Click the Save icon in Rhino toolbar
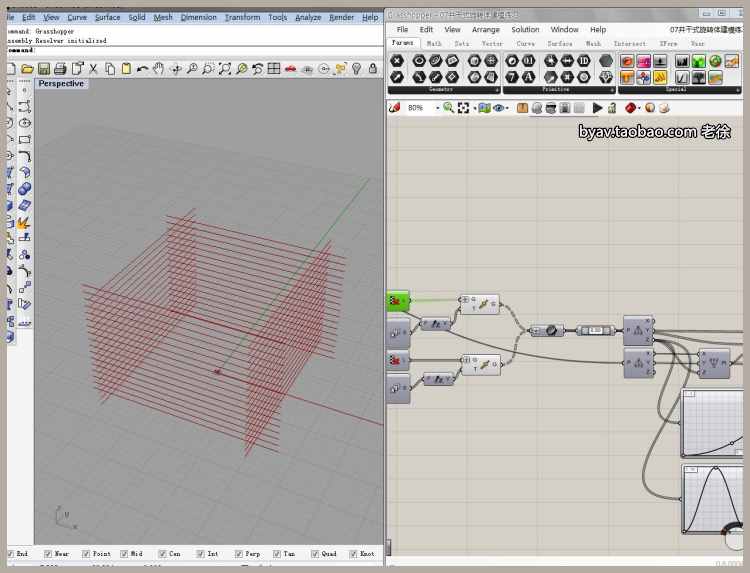The width and height of the screenshot is (750, 573). coord(44,69)
